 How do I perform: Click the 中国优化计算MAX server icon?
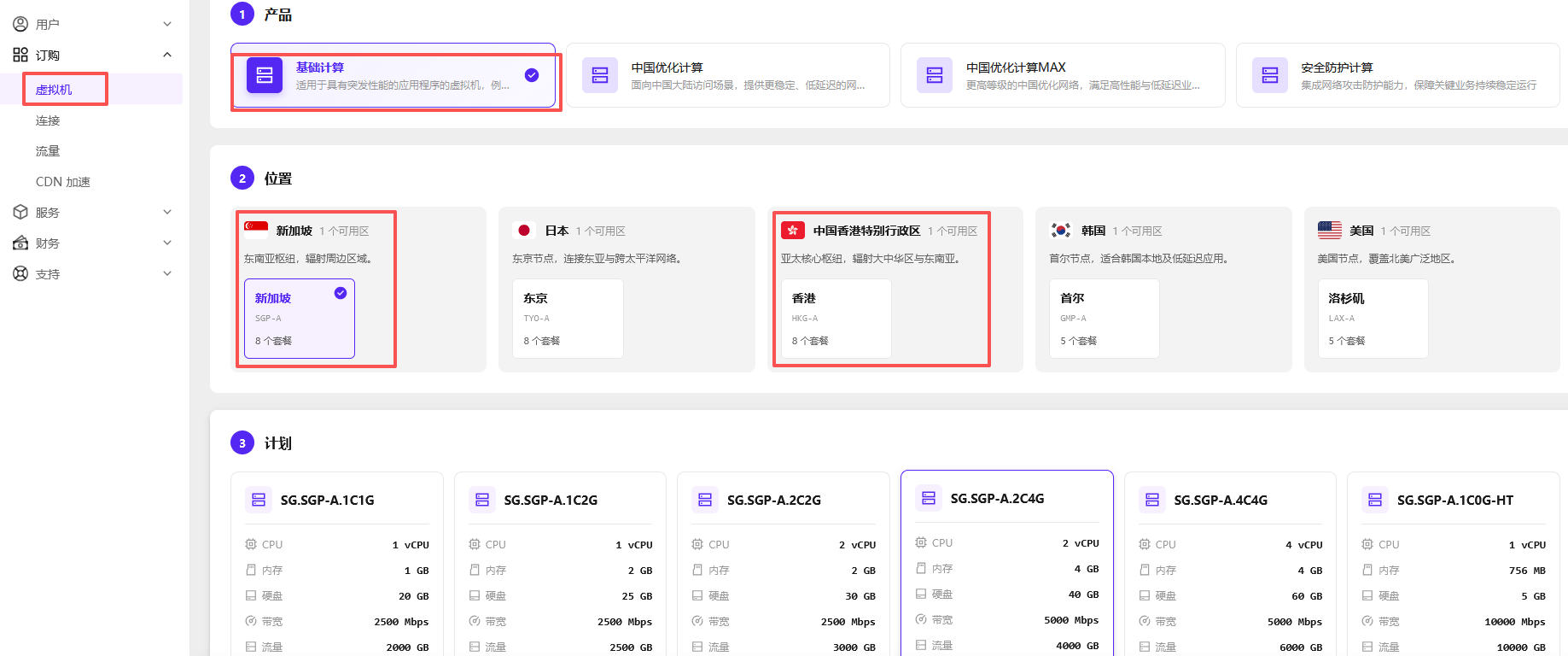(935, 75)
